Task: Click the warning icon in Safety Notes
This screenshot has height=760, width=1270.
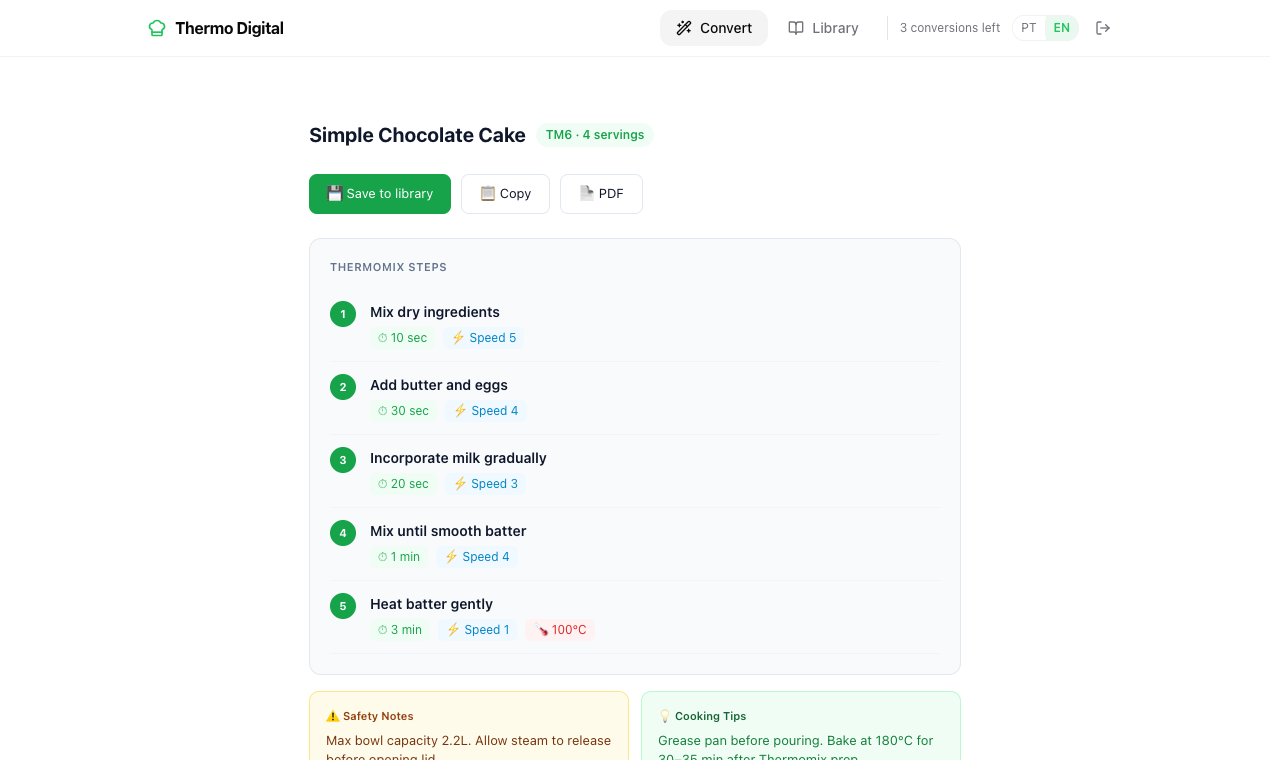Action: [332, 716]
